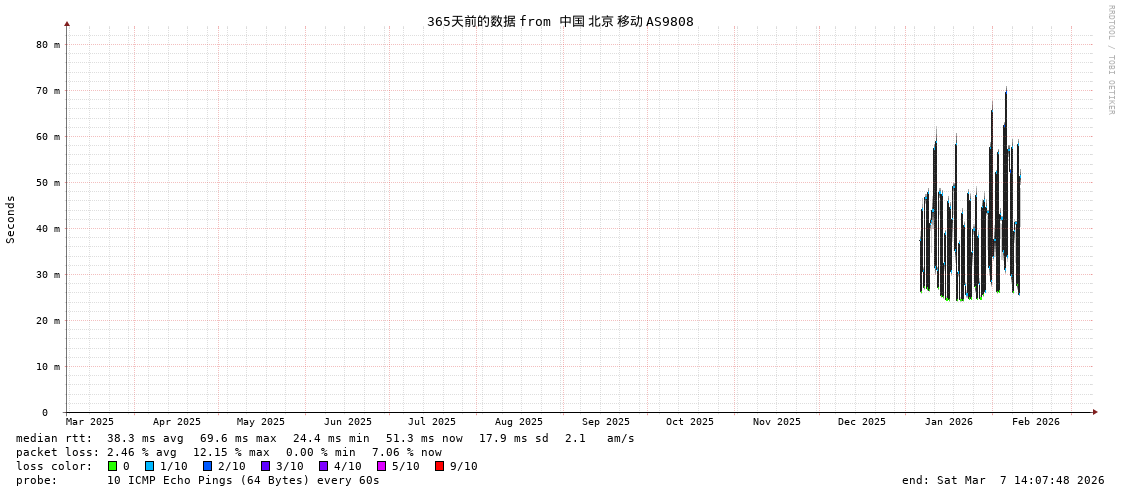1121x494 pixels.
Task: Click the red 9/10 loss swatch
Action: 440,466
